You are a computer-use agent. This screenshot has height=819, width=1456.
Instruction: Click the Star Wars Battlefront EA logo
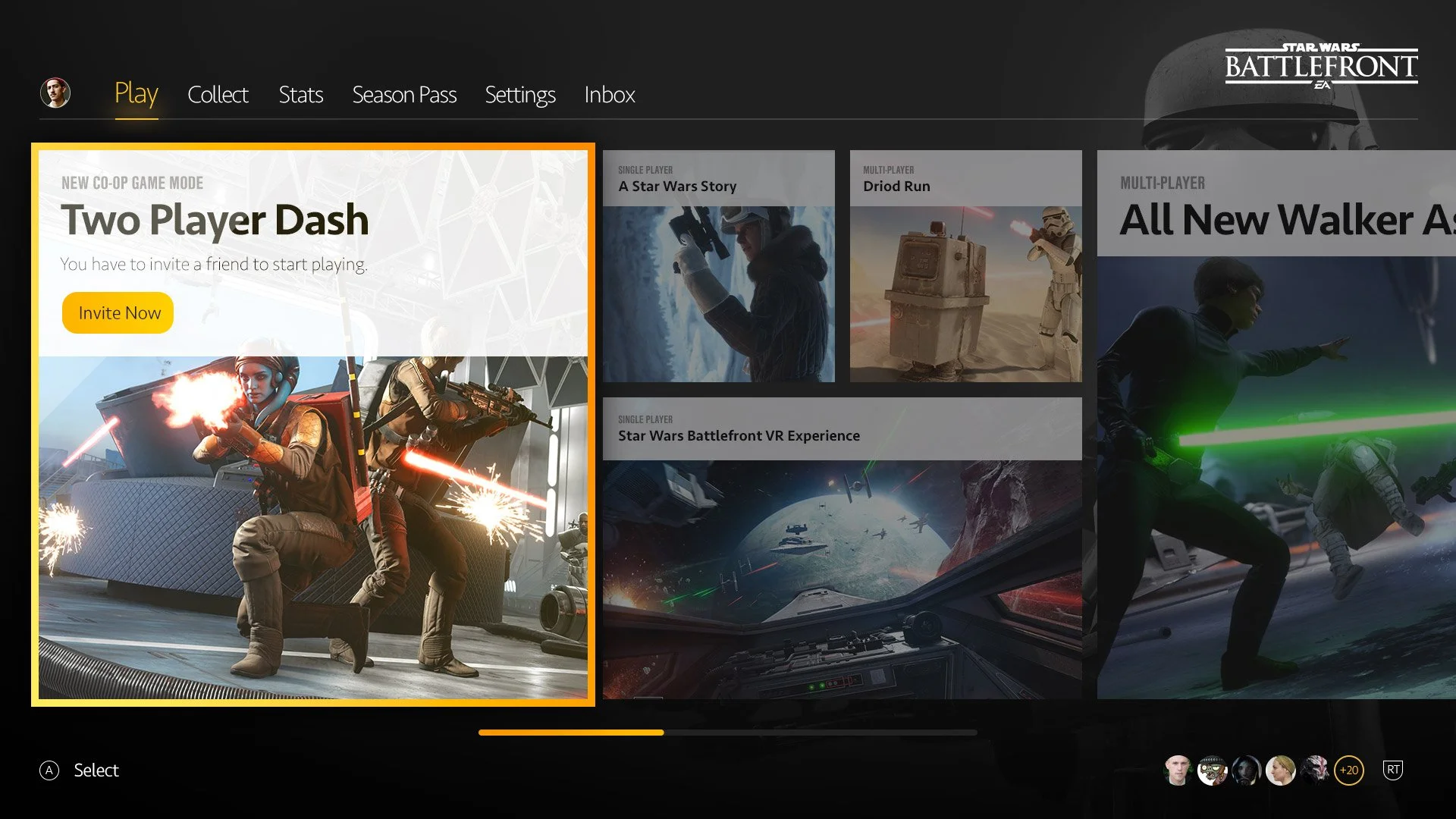point(1320,67)
